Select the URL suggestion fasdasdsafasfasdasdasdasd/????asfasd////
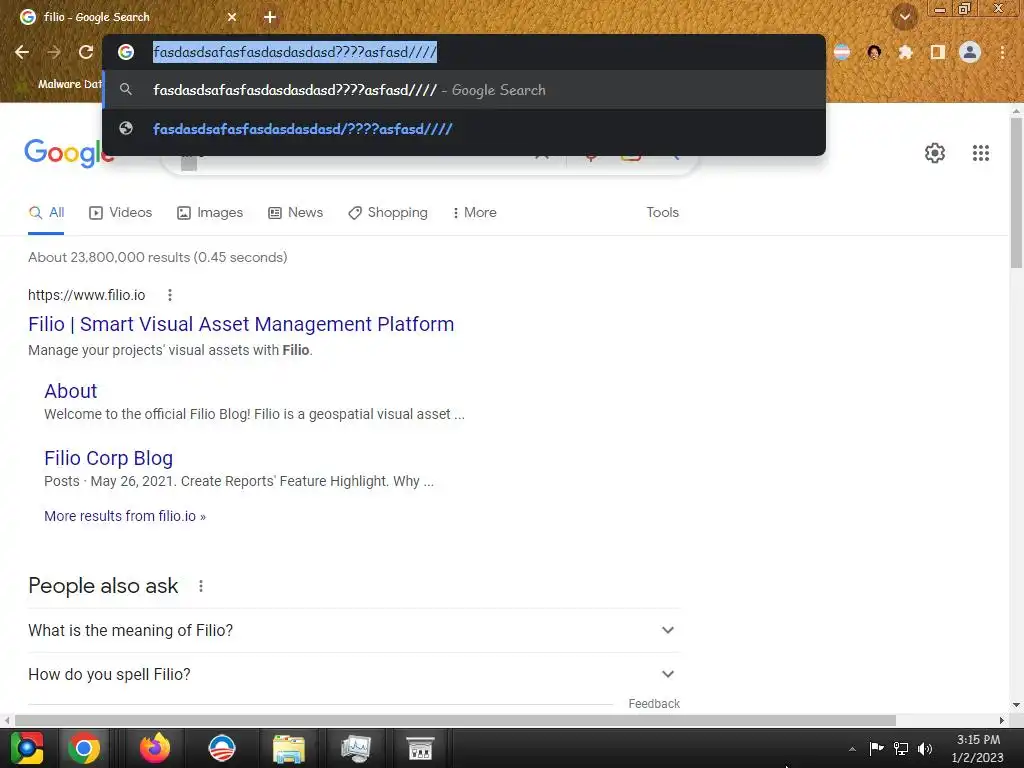The height and width of the screenshot is (768, 1024). pos(464,129)
